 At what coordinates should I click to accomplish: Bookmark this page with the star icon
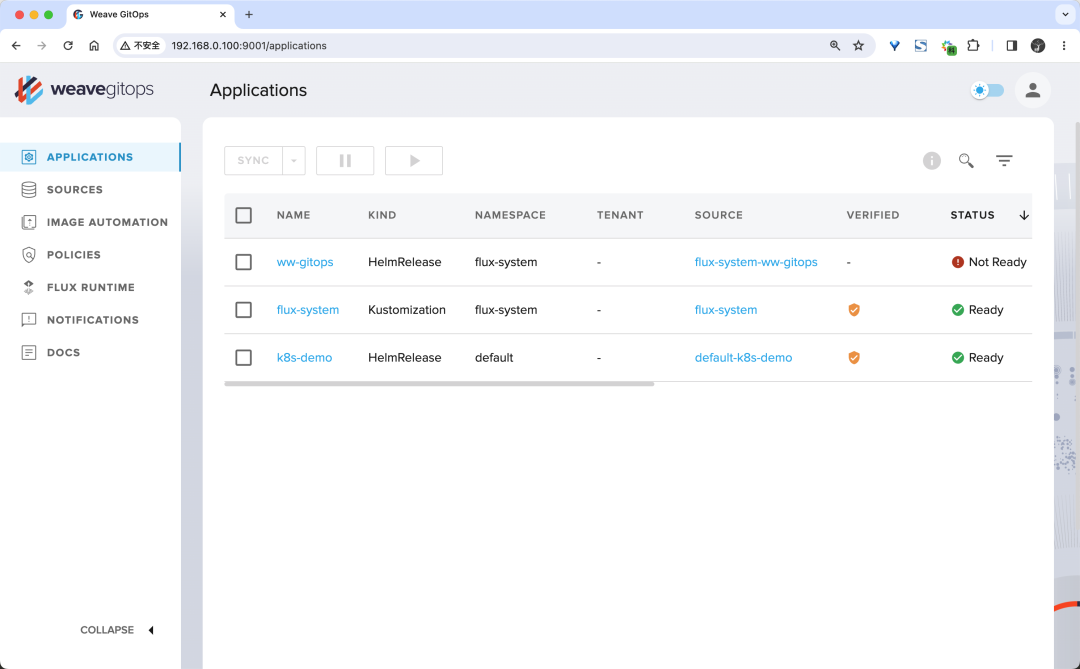point(858,45)
